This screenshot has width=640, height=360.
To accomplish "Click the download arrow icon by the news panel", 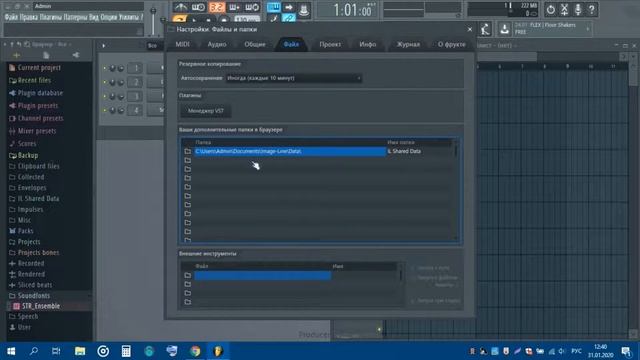I will tap(504, 29).
